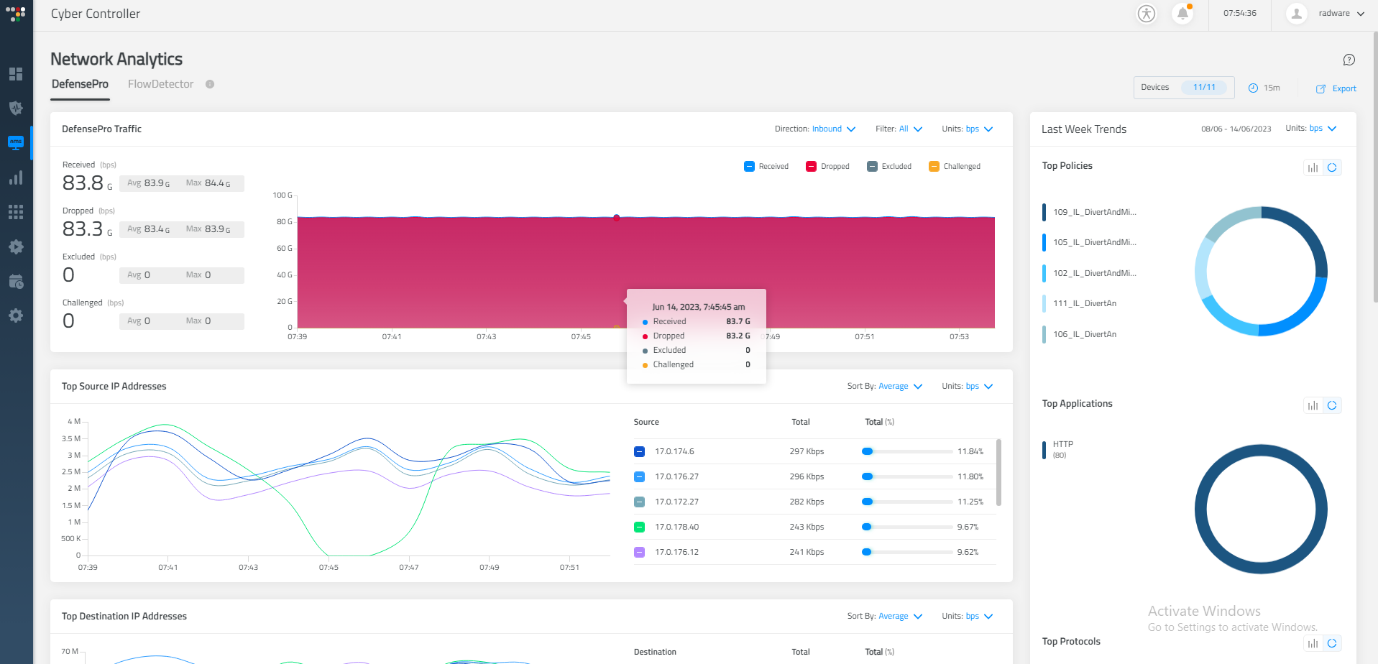Open the dashboard grid icon in sidebar
This screenshot has width=1378, height=664.
tap(15, 74)
